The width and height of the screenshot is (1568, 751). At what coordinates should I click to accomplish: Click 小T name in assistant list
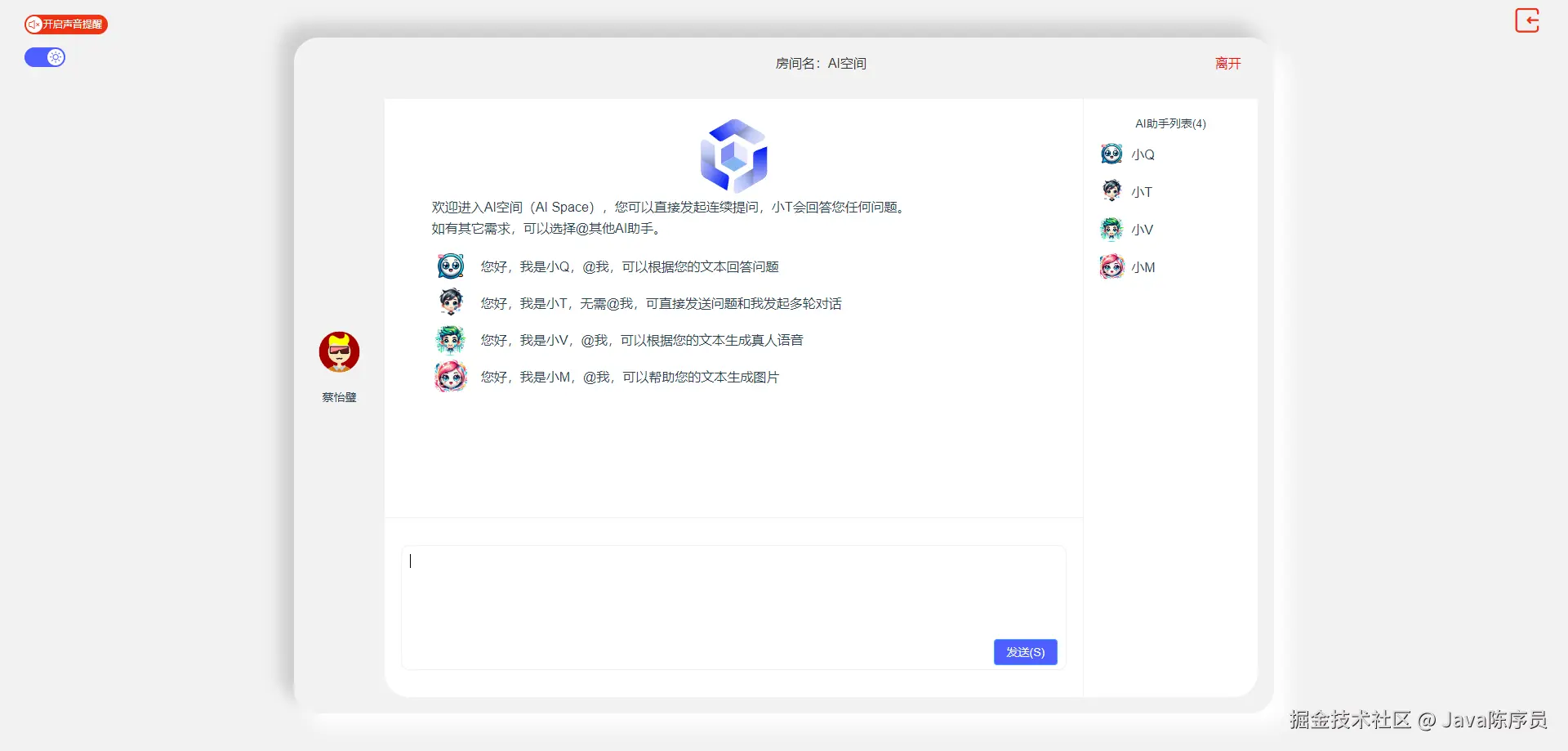click(x=1142, y=192)
